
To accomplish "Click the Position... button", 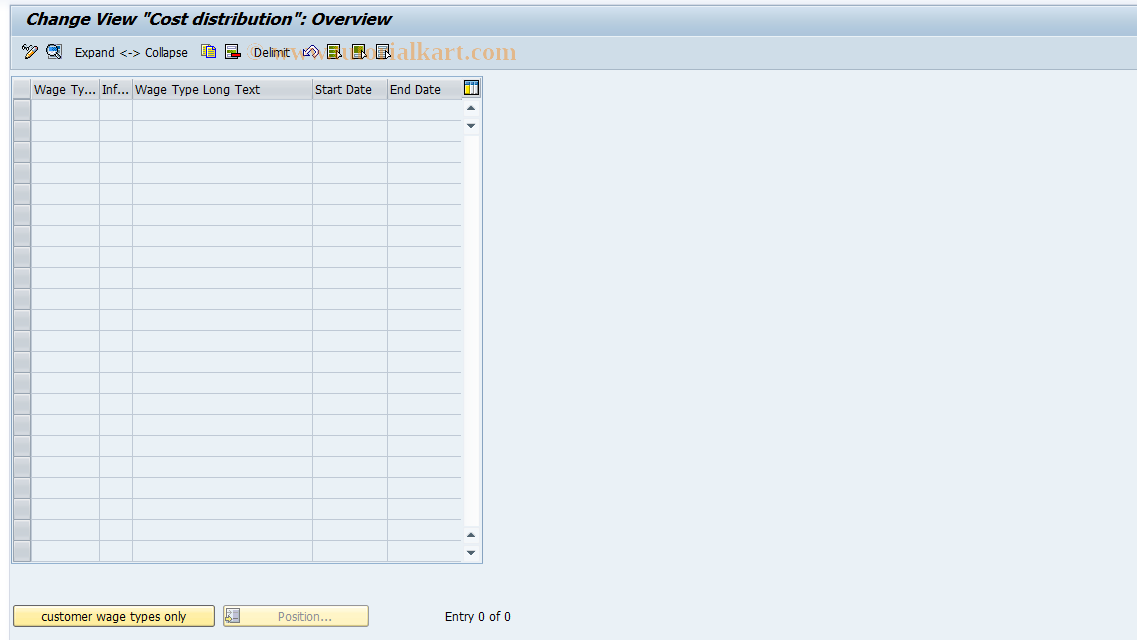I will (296, 616).
